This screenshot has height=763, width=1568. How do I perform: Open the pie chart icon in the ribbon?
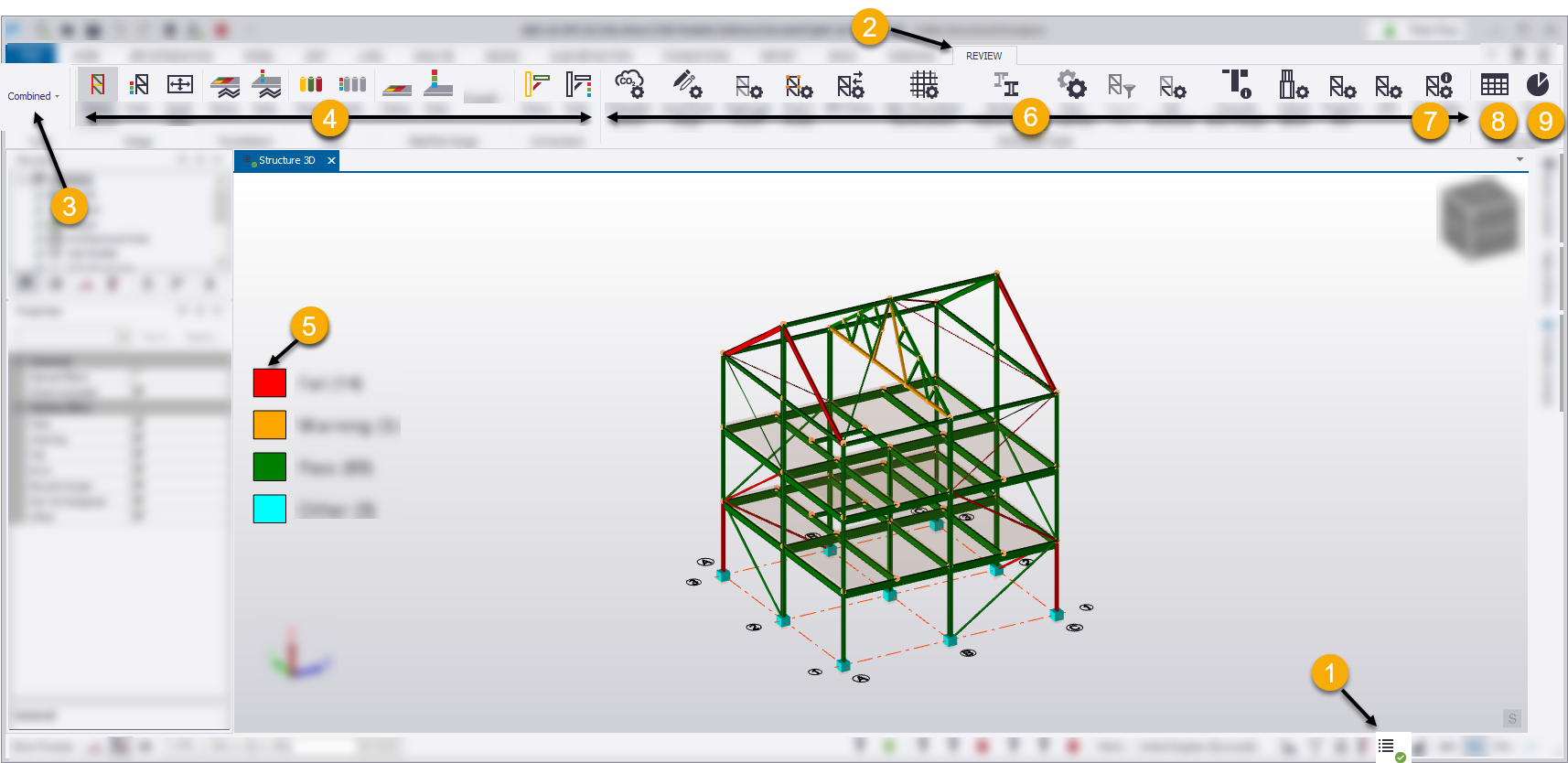[1538, 85]
